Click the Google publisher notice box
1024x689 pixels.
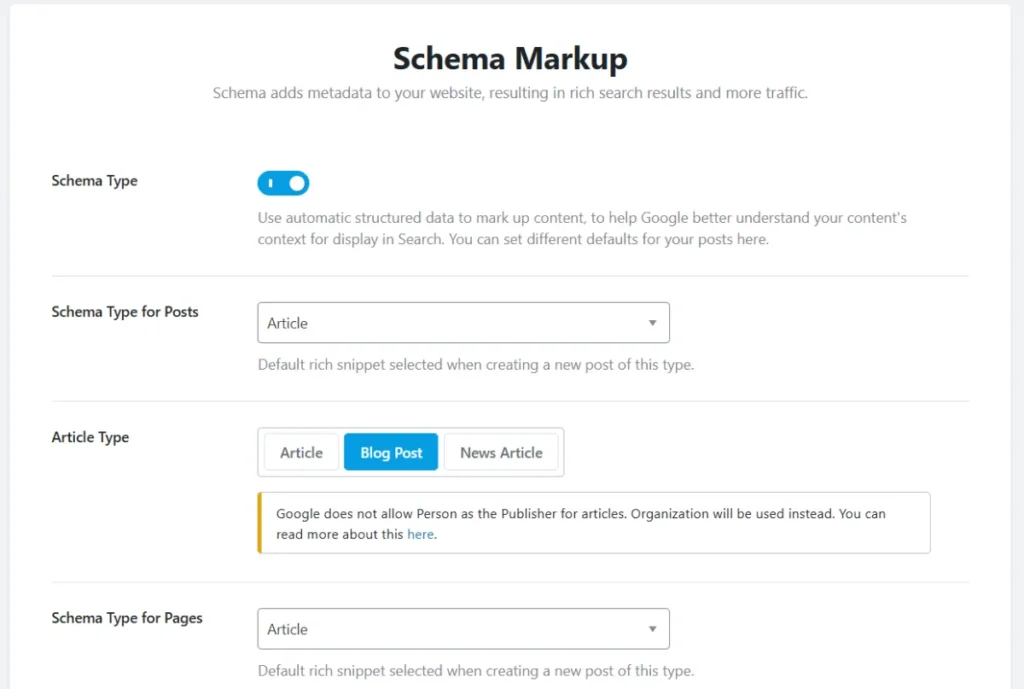[594, 522]
